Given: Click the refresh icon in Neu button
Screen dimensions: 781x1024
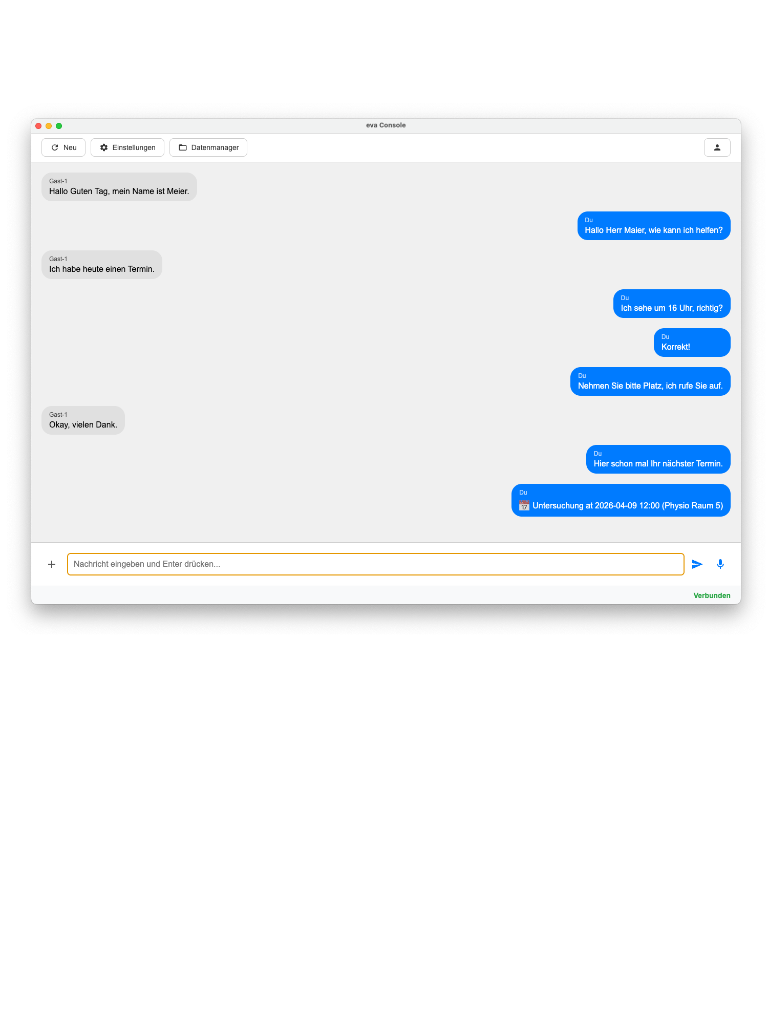Looking at the screenshot, I should coord(55,148).
